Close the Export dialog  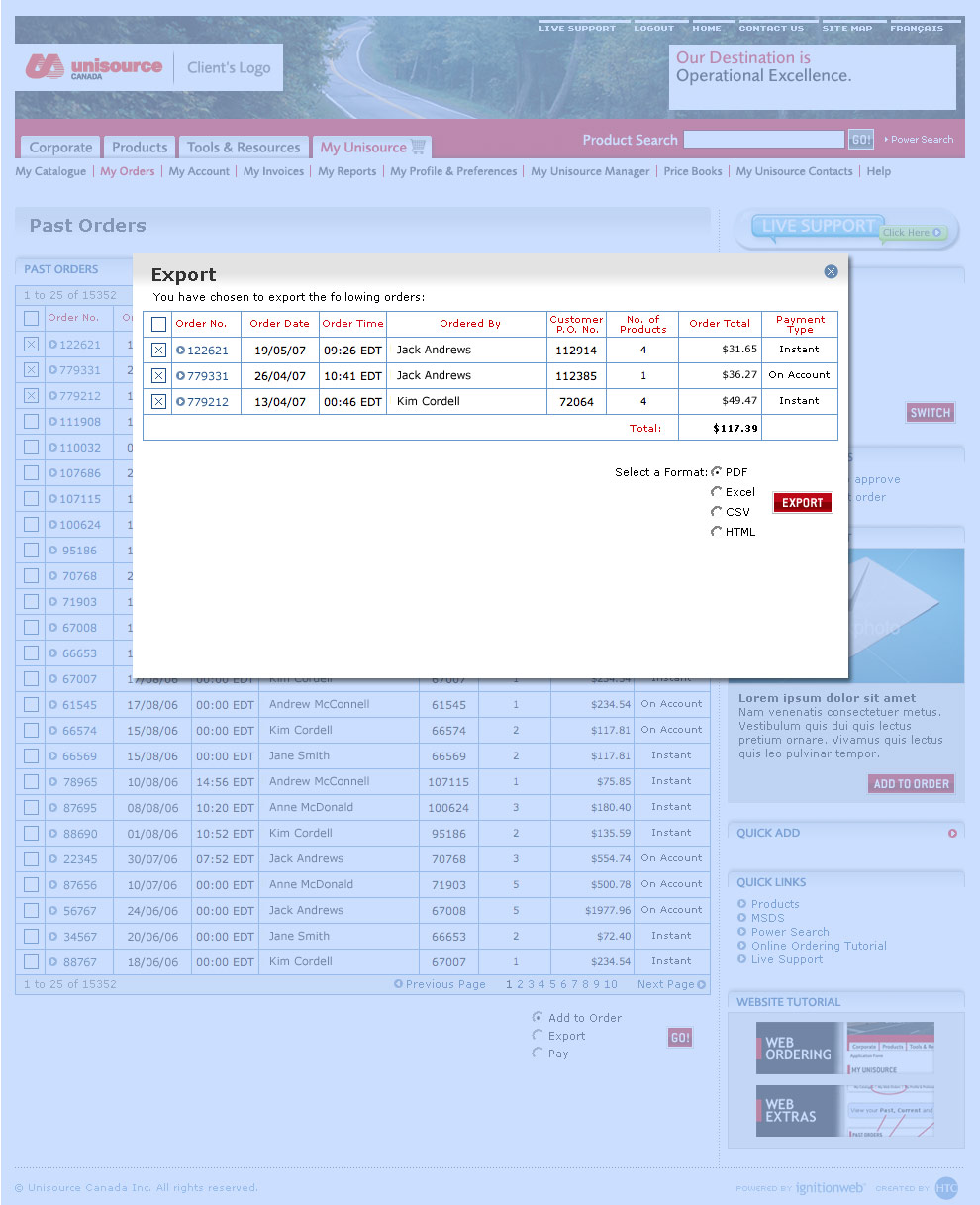coord(831,271)
